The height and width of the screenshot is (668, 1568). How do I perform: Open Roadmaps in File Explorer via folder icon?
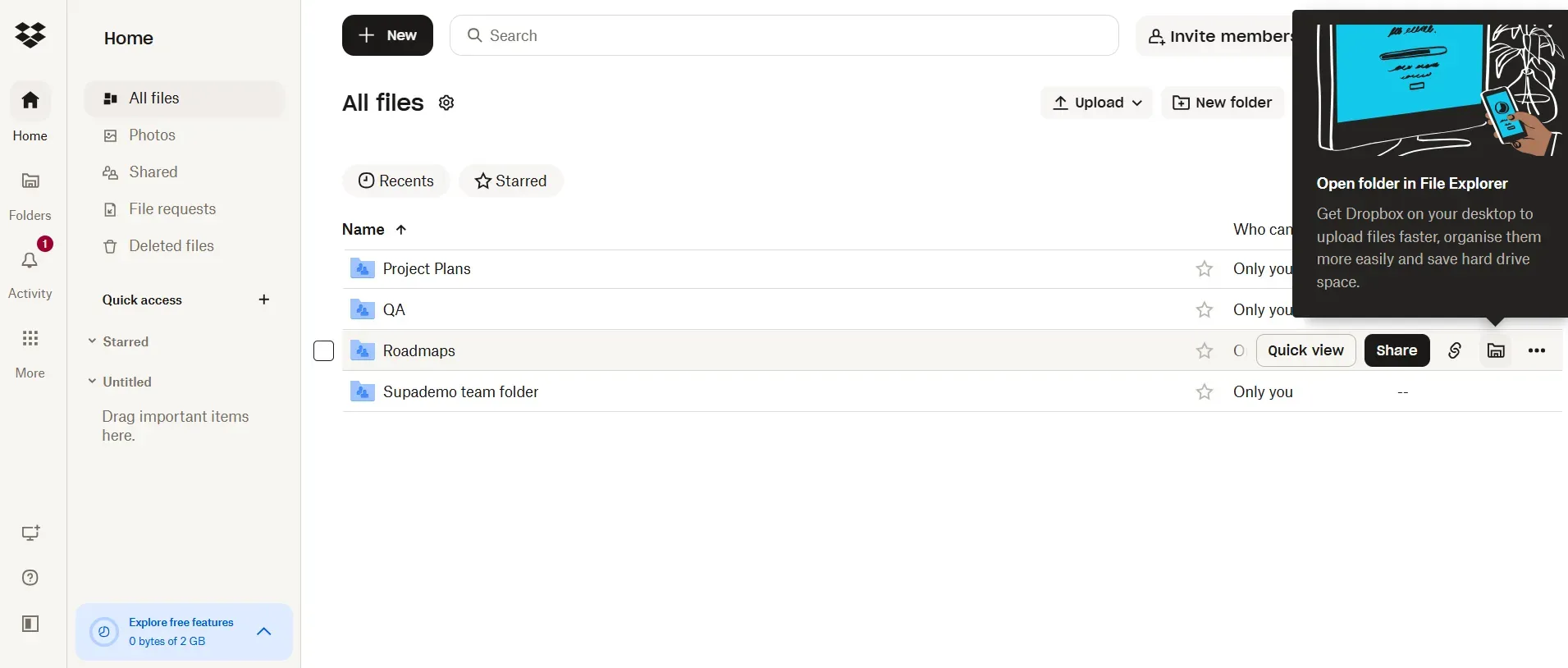(1496, 350)
